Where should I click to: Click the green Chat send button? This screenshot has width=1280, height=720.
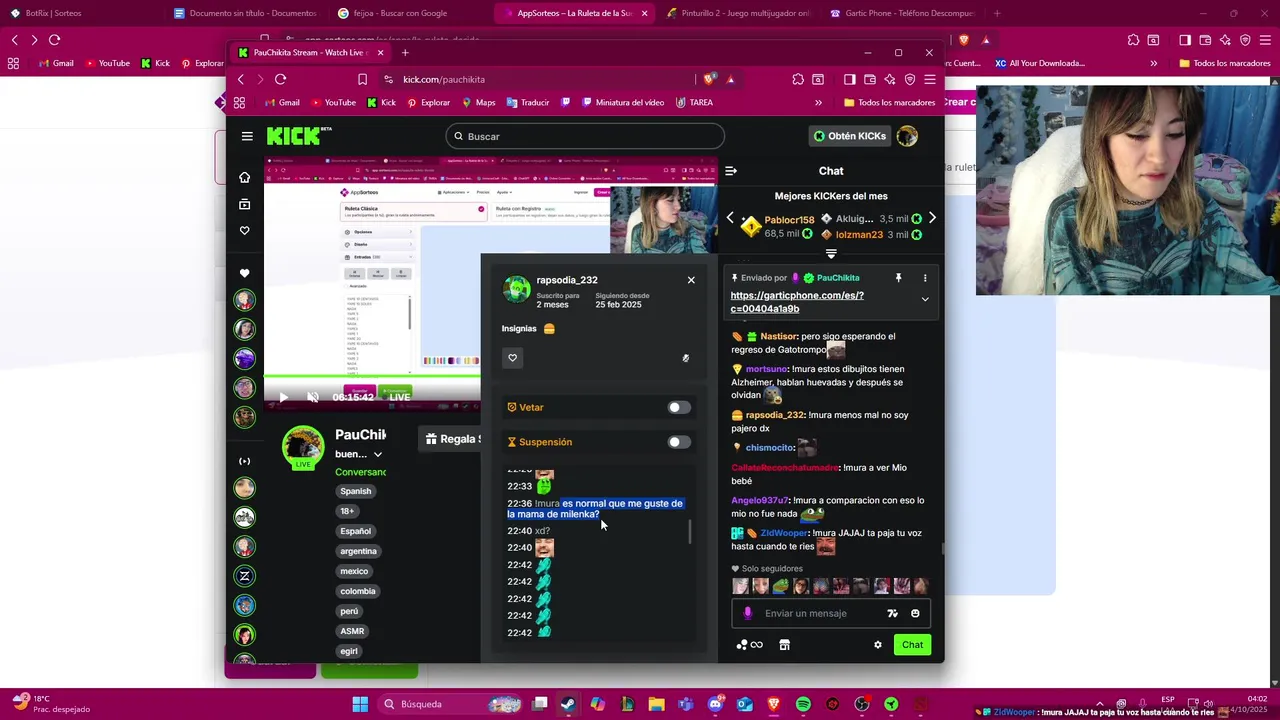[912, 645]
